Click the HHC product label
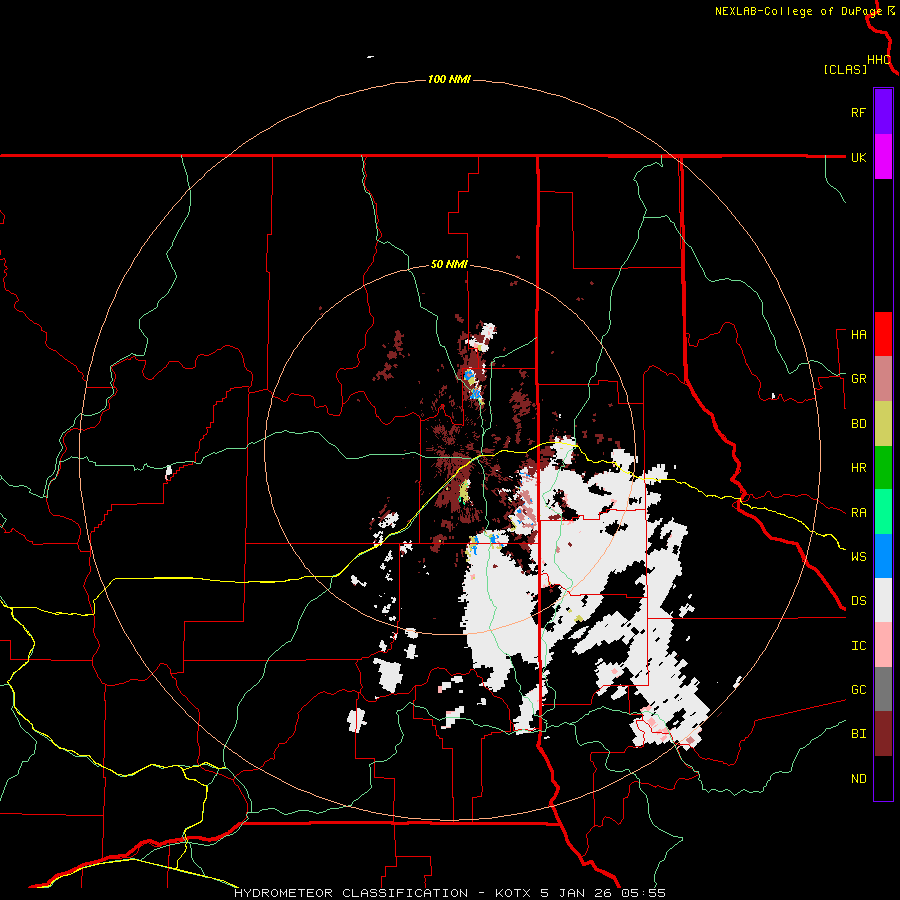This screenshot has height=900, width=900. pos(879,60)
